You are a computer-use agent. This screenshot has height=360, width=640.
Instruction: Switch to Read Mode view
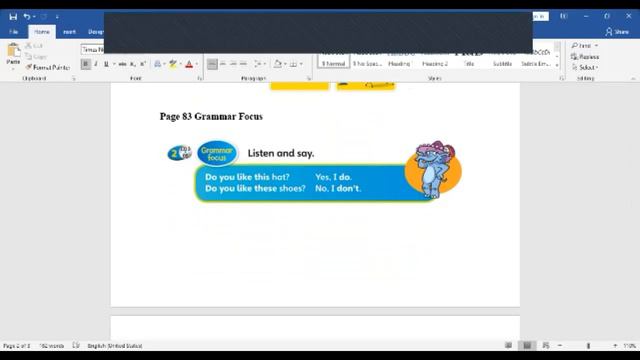click(508, 346)
